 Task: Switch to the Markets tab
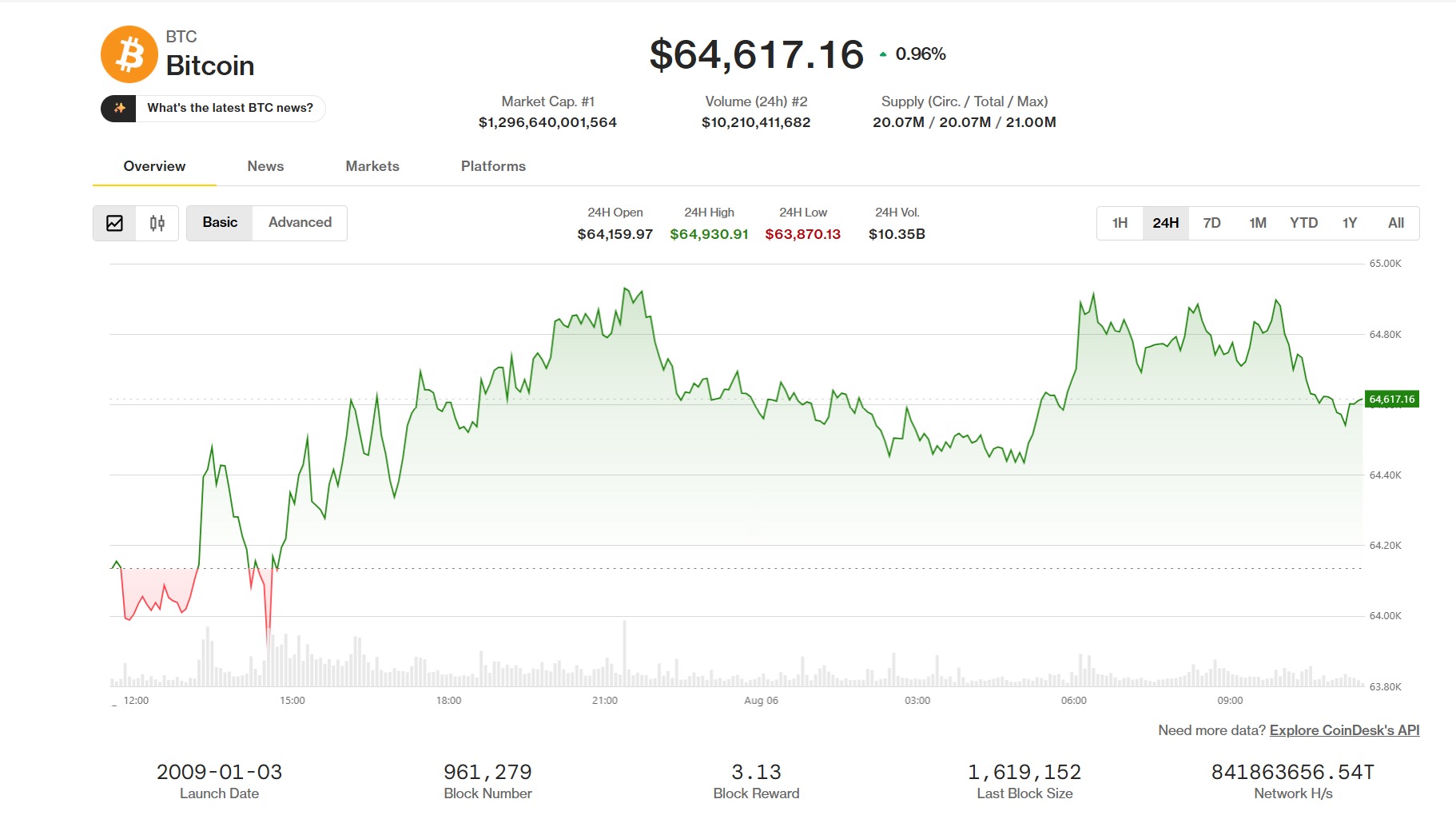[x=372, y=166]
